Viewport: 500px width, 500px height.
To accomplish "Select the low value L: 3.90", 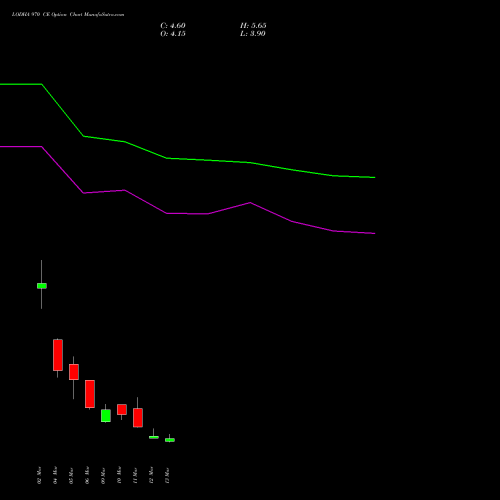I will (x=253, y=34).
